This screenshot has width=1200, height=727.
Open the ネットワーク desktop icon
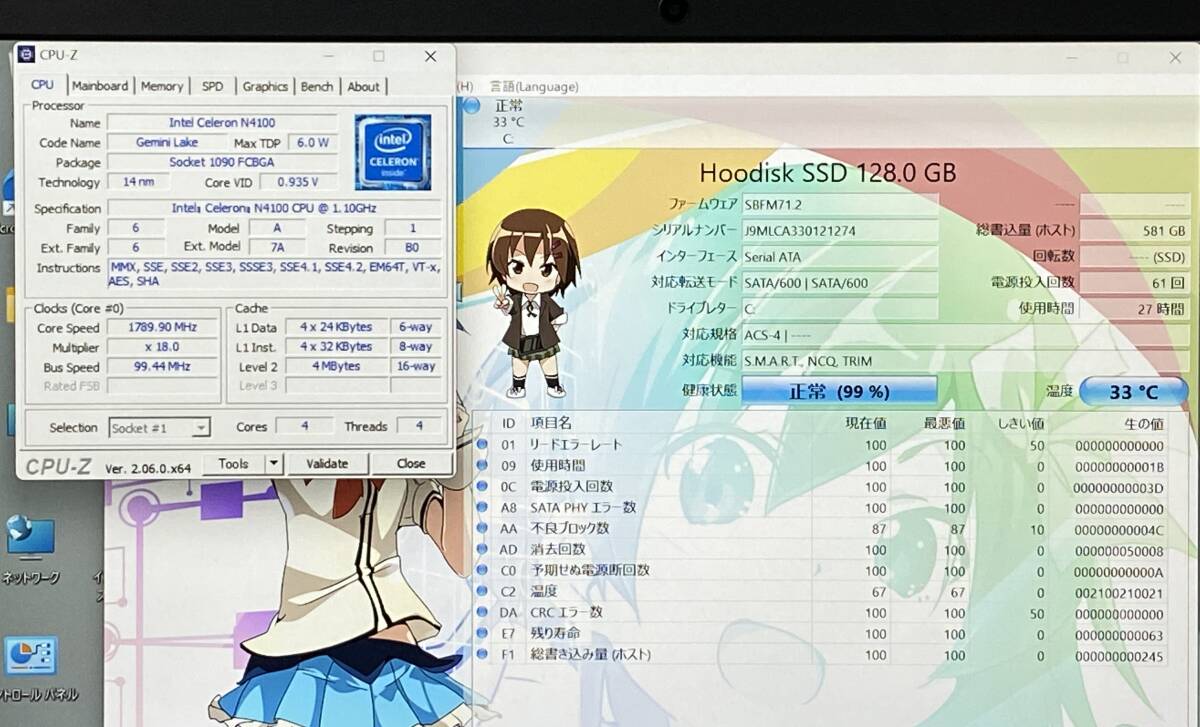coord(30,551)
